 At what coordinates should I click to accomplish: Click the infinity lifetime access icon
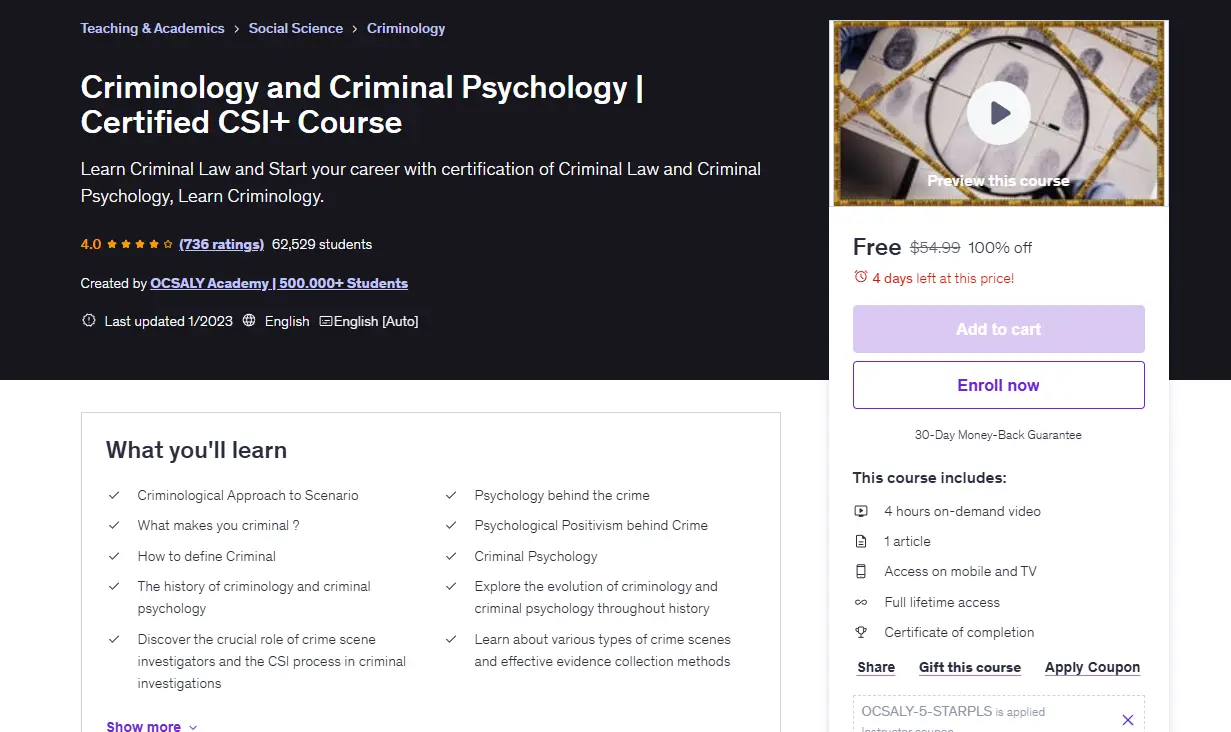click(x=860, y=602)
